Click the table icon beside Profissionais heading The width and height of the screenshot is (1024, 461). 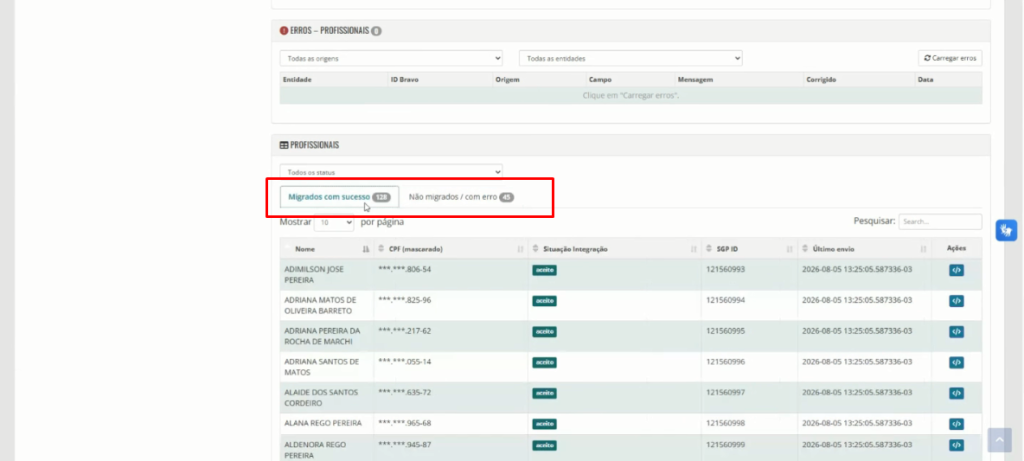(283, 145)
